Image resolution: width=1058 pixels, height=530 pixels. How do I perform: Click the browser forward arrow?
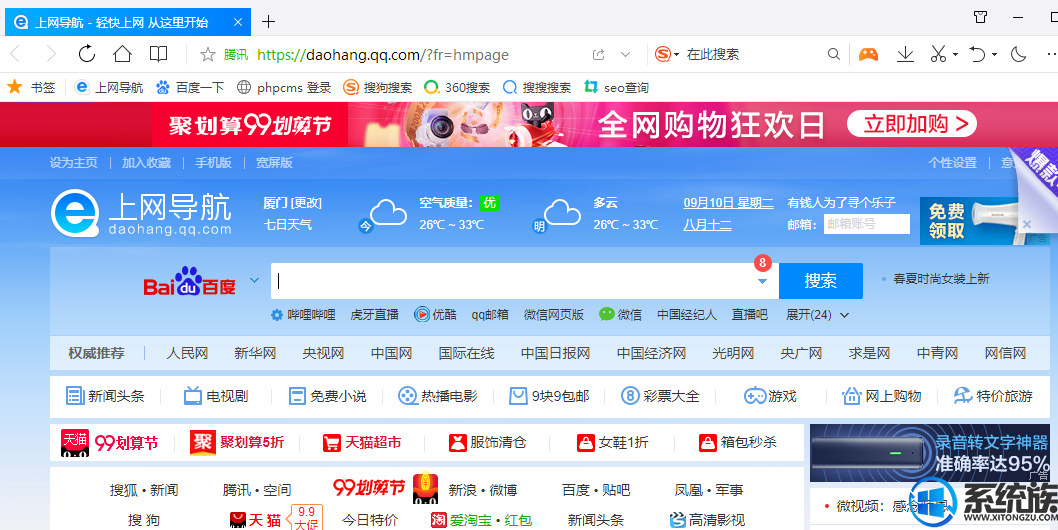pyautogui.click(x=50, y=54)
